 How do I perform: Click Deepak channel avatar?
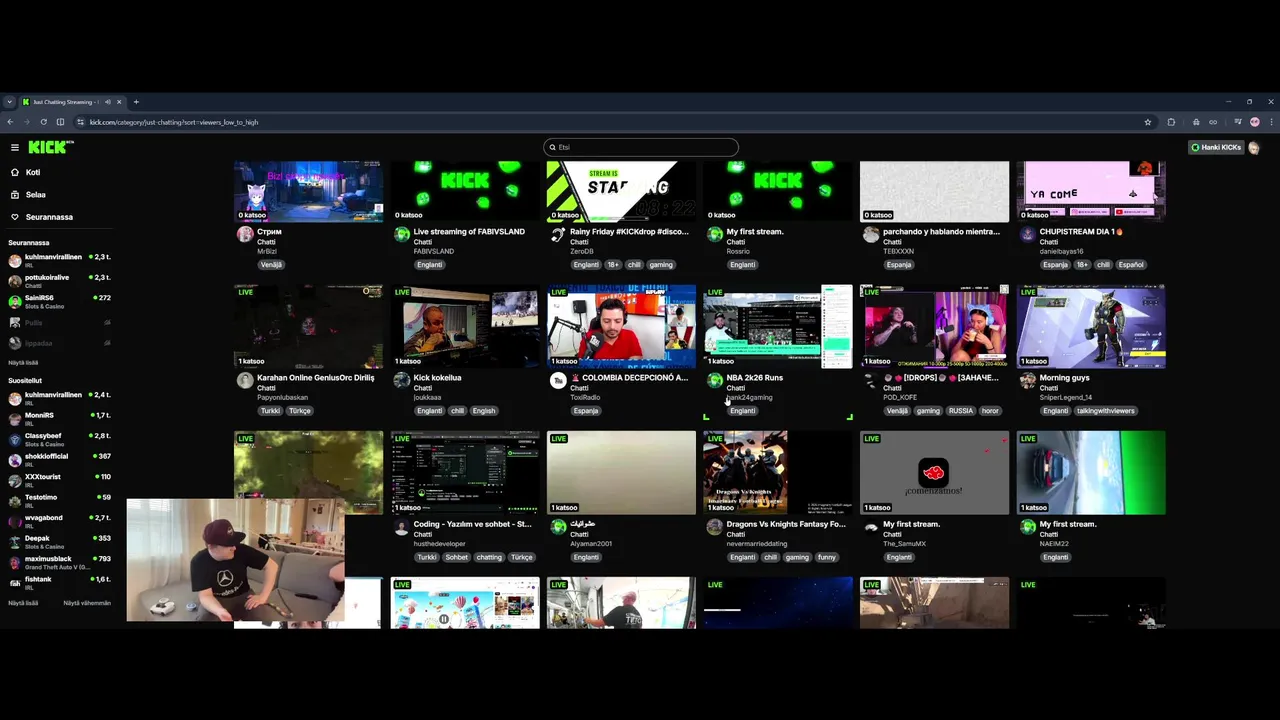tap(15, 542)
